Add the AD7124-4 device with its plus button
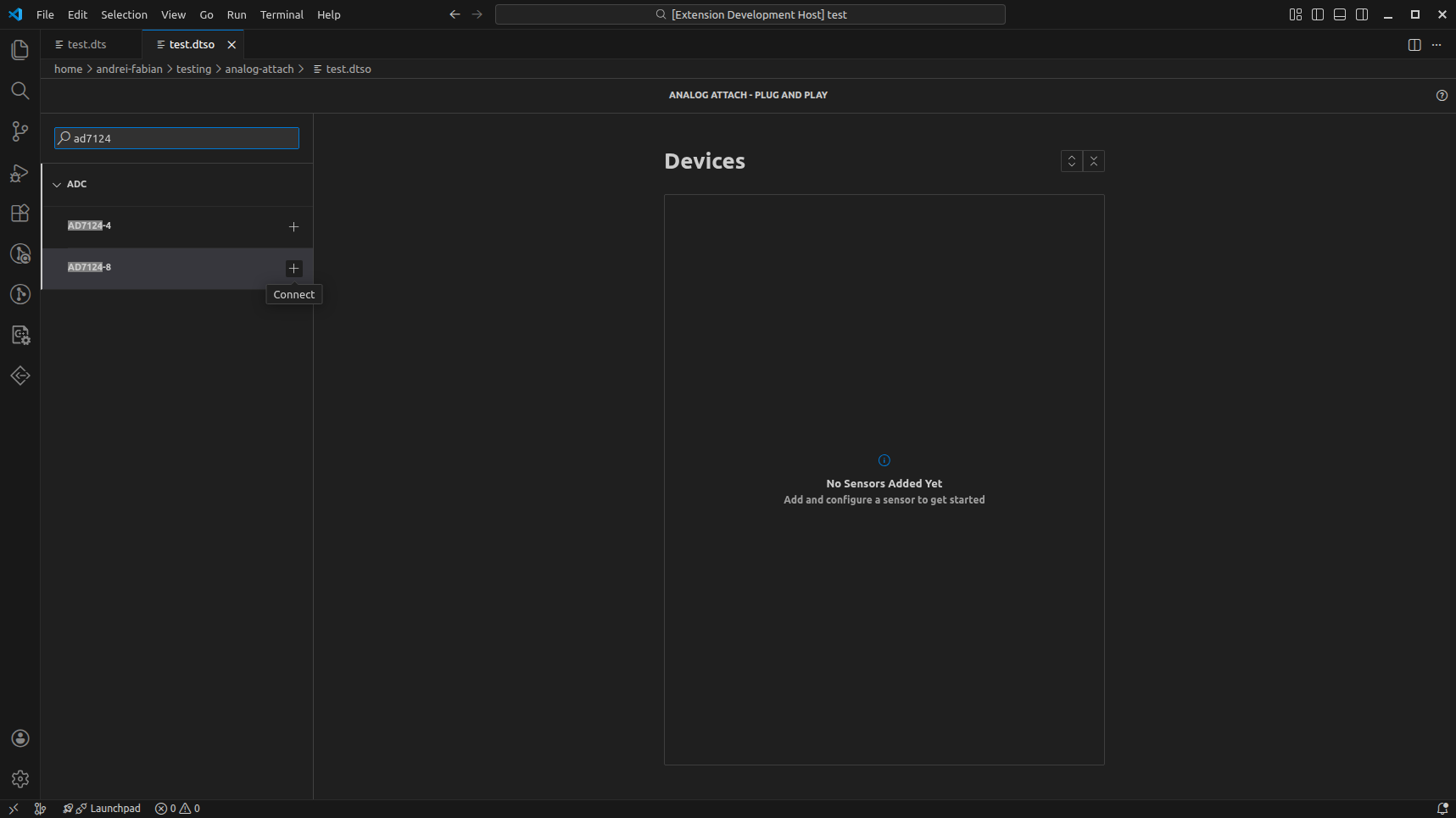This screenshot has height=818, width=1456. (293, 226)
